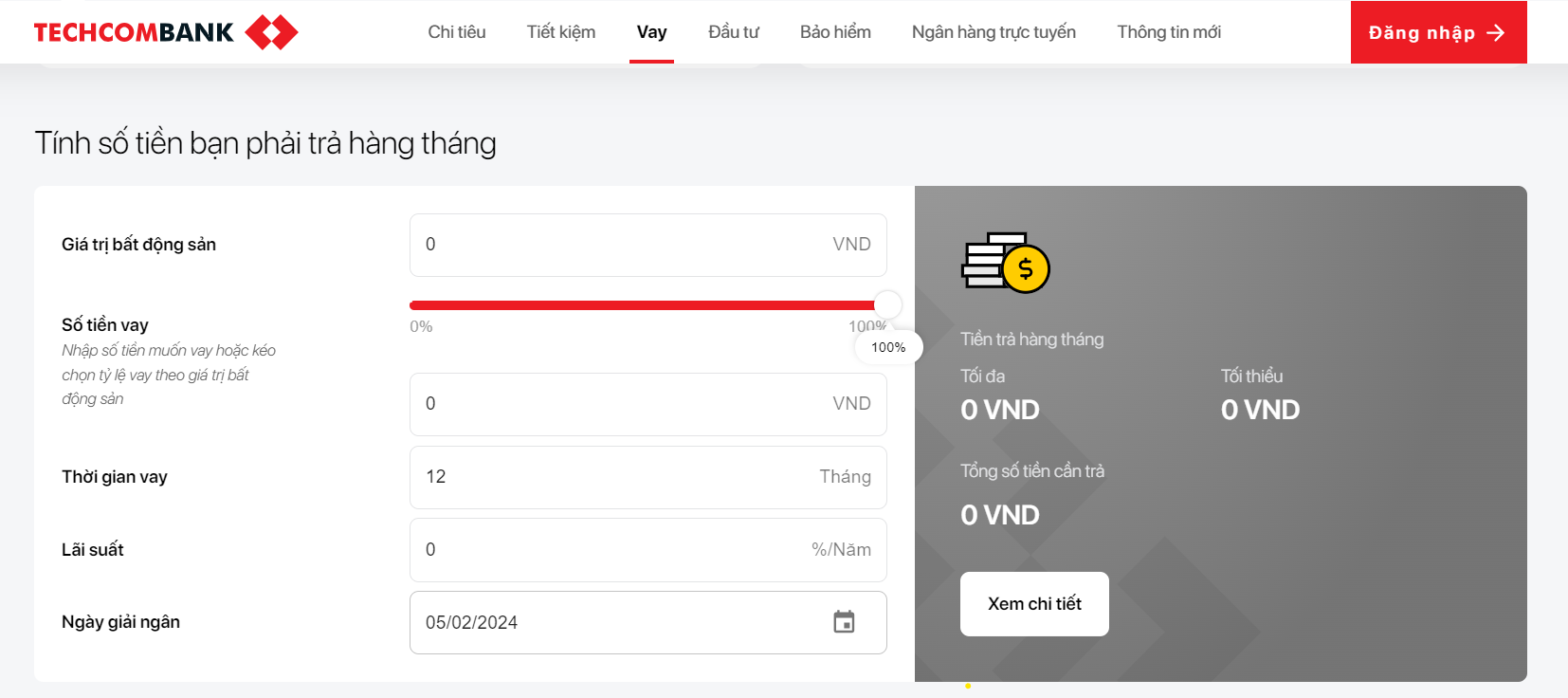Click the 100% slider tooltip bubble
The image size is (1568, 698).
pyautogui.click(x=888, y=347)
